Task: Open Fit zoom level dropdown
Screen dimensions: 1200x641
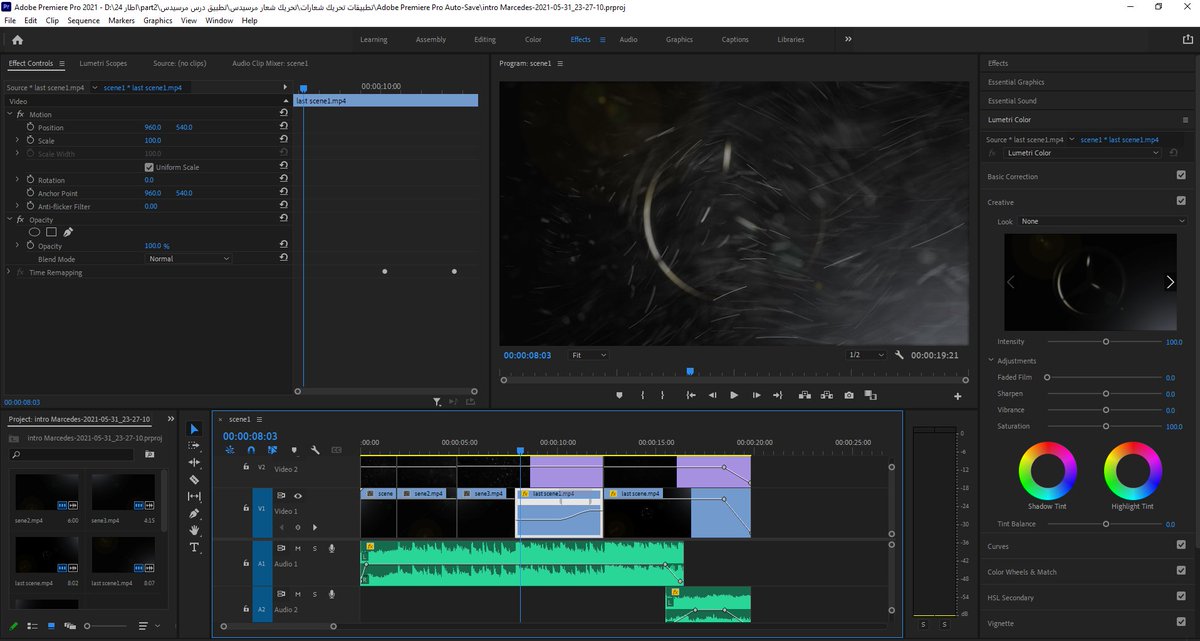Action: [x=588, y=355]
